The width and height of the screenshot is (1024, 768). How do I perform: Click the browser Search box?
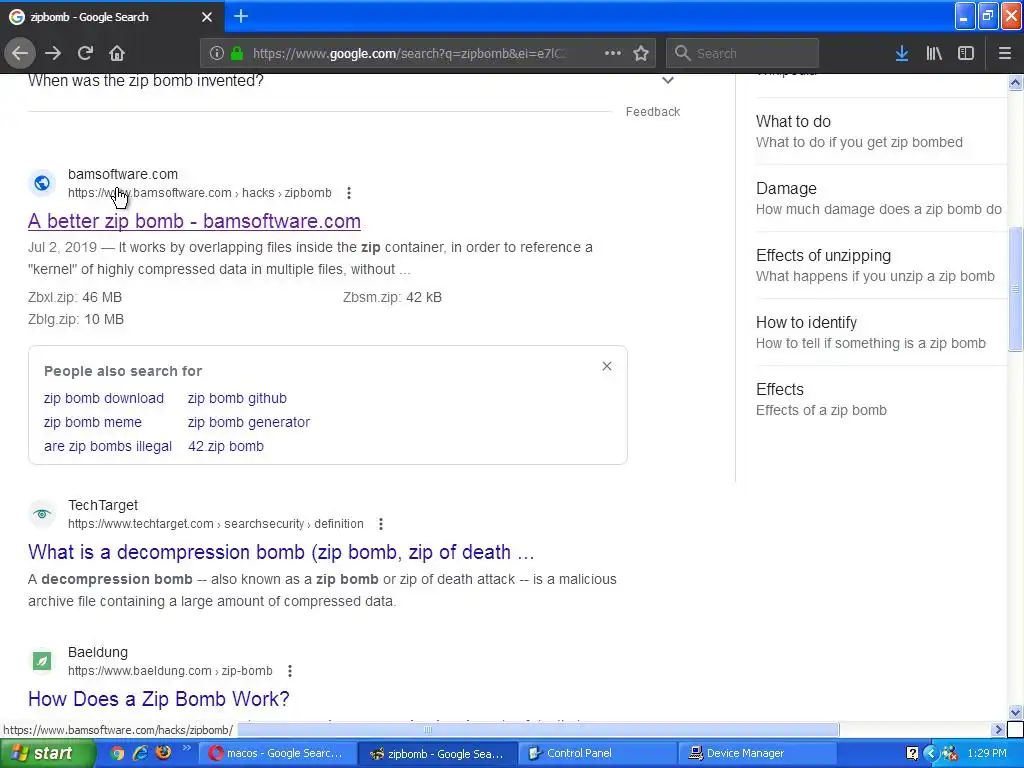(743, 53)
